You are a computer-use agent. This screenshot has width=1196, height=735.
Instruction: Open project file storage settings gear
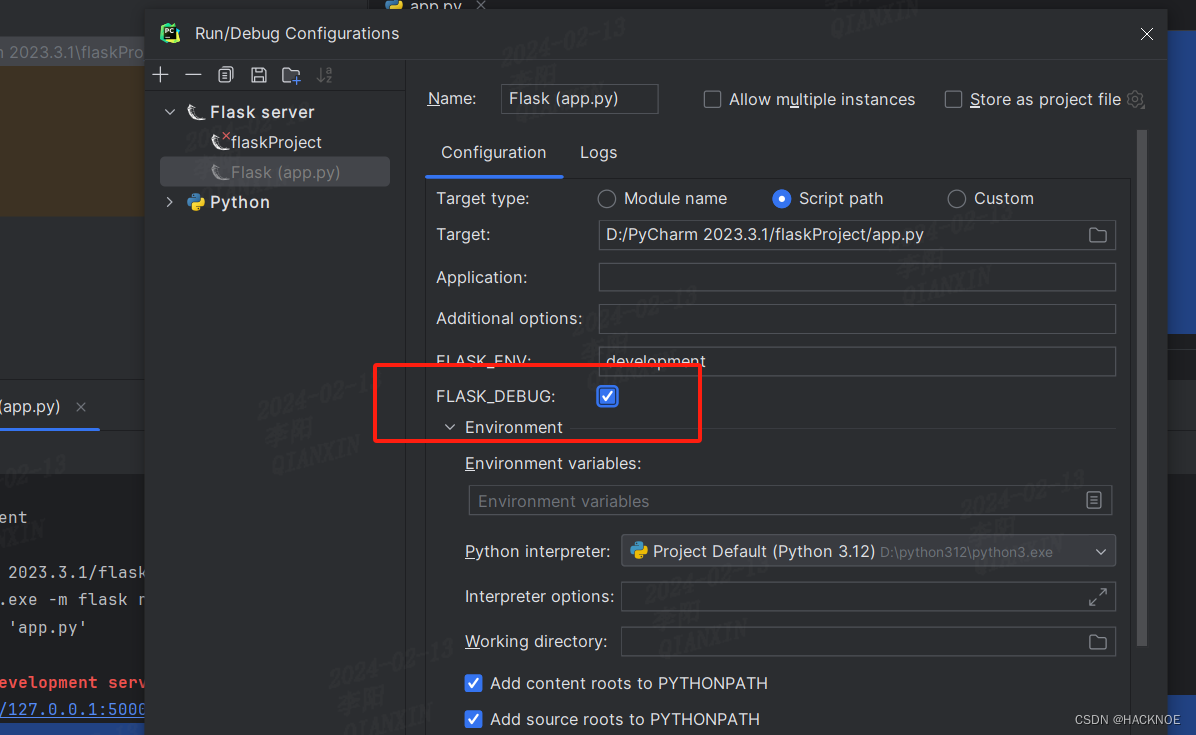pos(1136,99)
